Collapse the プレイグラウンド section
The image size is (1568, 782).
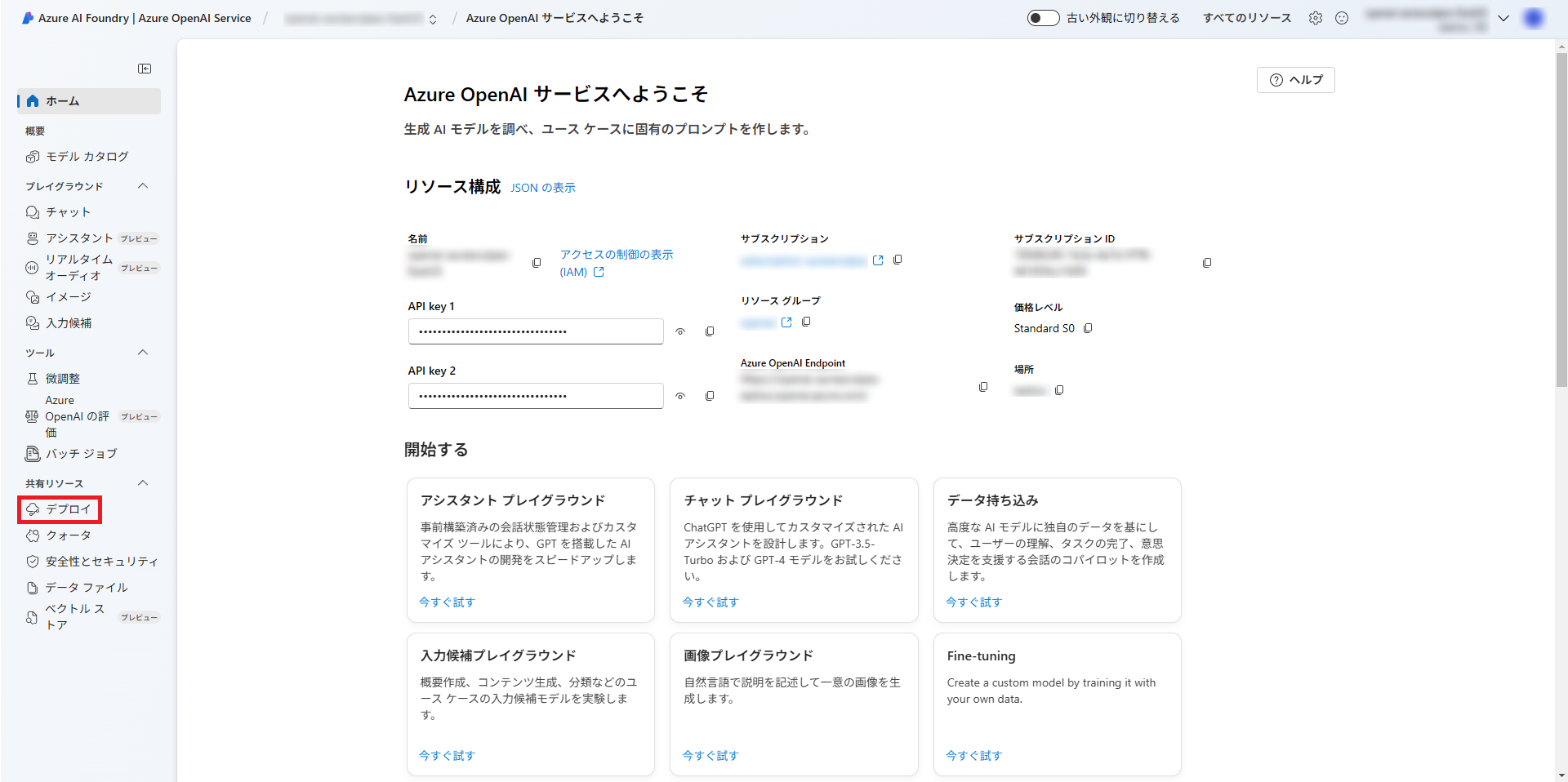(x=143, y=185)
